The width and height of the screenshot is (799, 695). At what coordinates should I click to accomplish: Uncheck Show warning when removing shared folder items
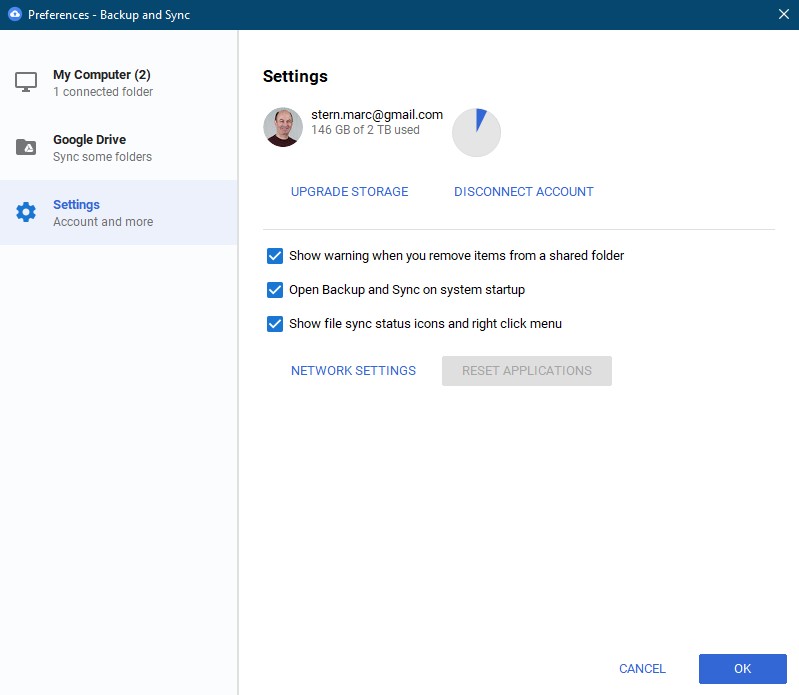275,256
